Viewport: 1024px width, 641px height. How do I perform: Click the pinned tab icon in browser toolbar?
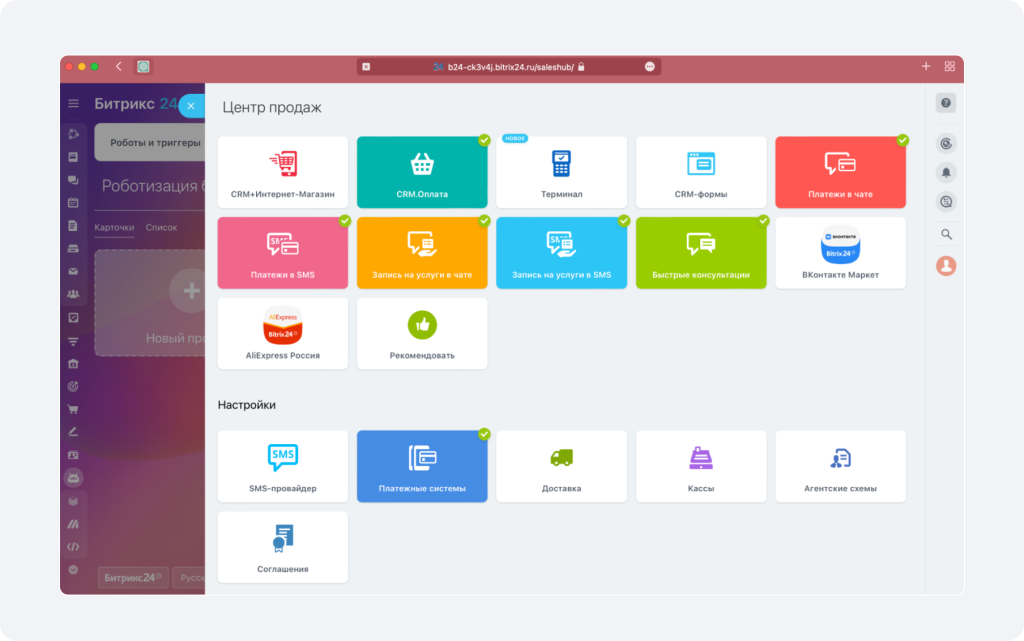(x=143, y=67)
